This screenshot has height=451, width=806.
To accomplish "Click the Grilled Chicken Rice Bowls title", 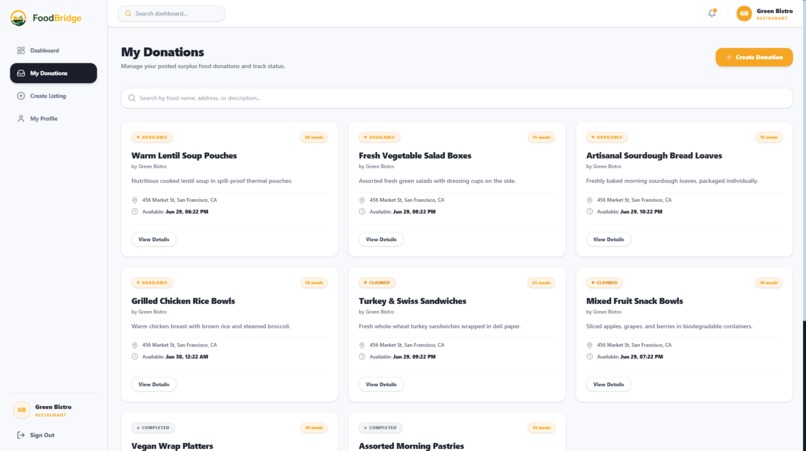I will point(183,301).
